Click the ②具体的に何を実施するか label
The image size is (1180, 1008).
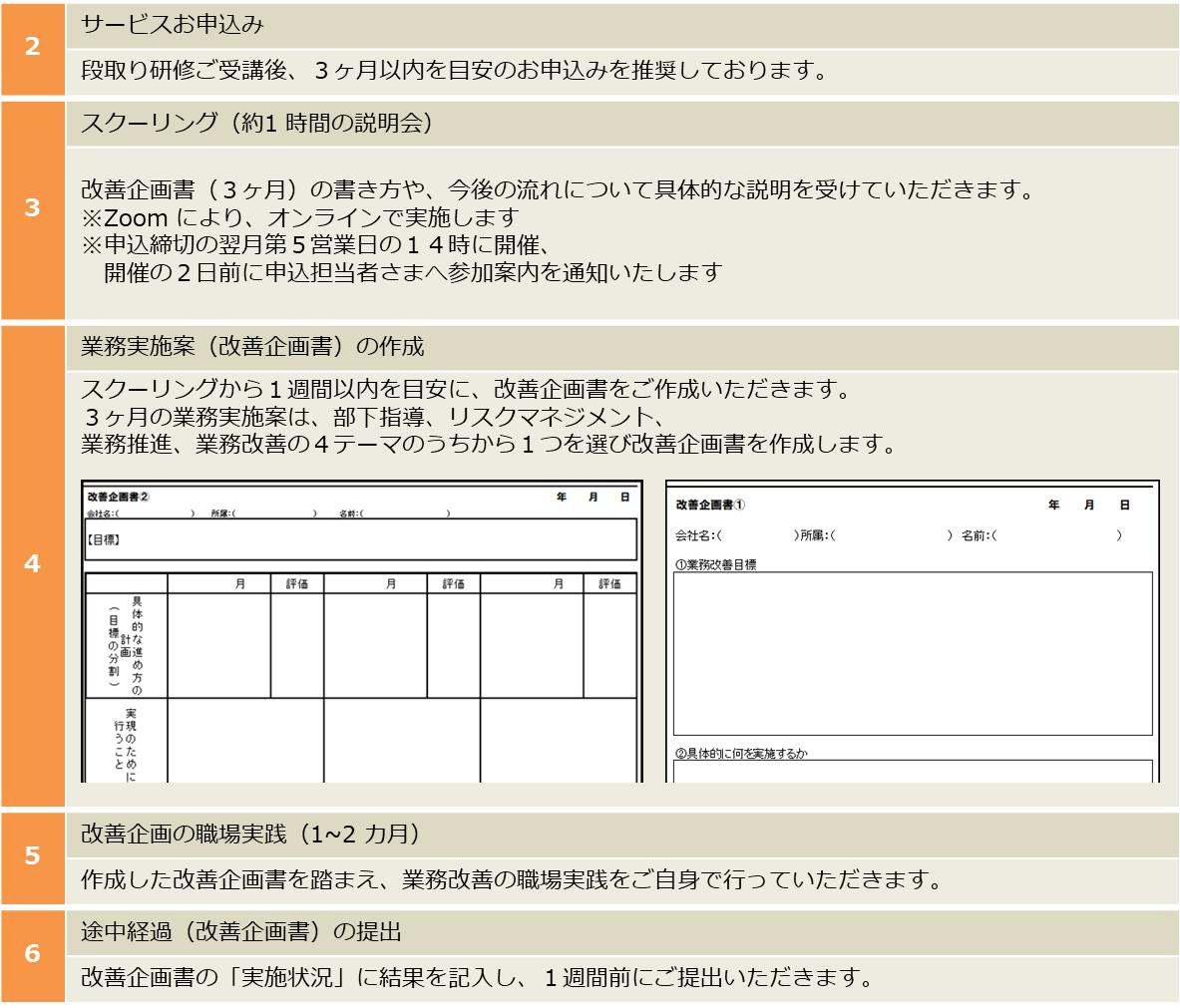[x=741, y=753]
